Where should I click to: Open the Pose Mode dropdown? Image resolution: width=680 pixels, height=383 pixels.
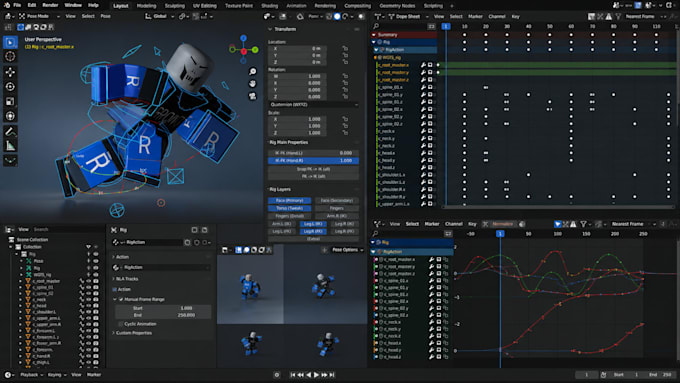pos(39,16)
